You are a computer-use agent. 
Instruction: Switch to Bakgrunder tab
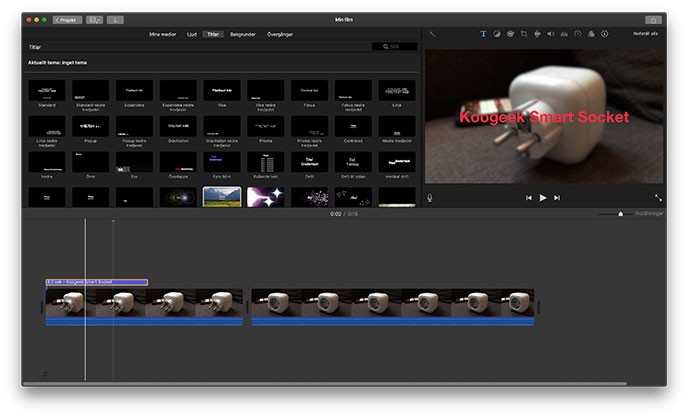[x=243, y=34]
